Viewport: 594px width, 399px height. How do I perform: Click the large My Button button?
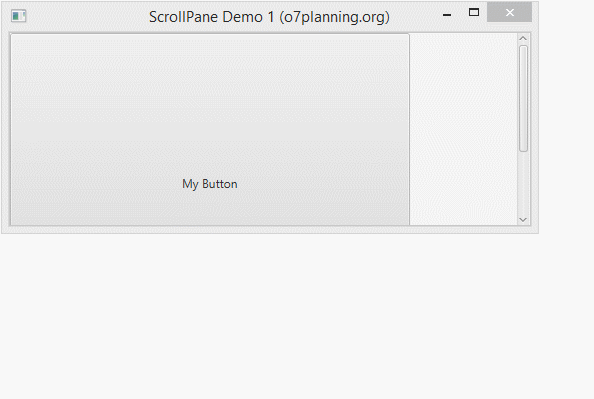click(210, 130)
